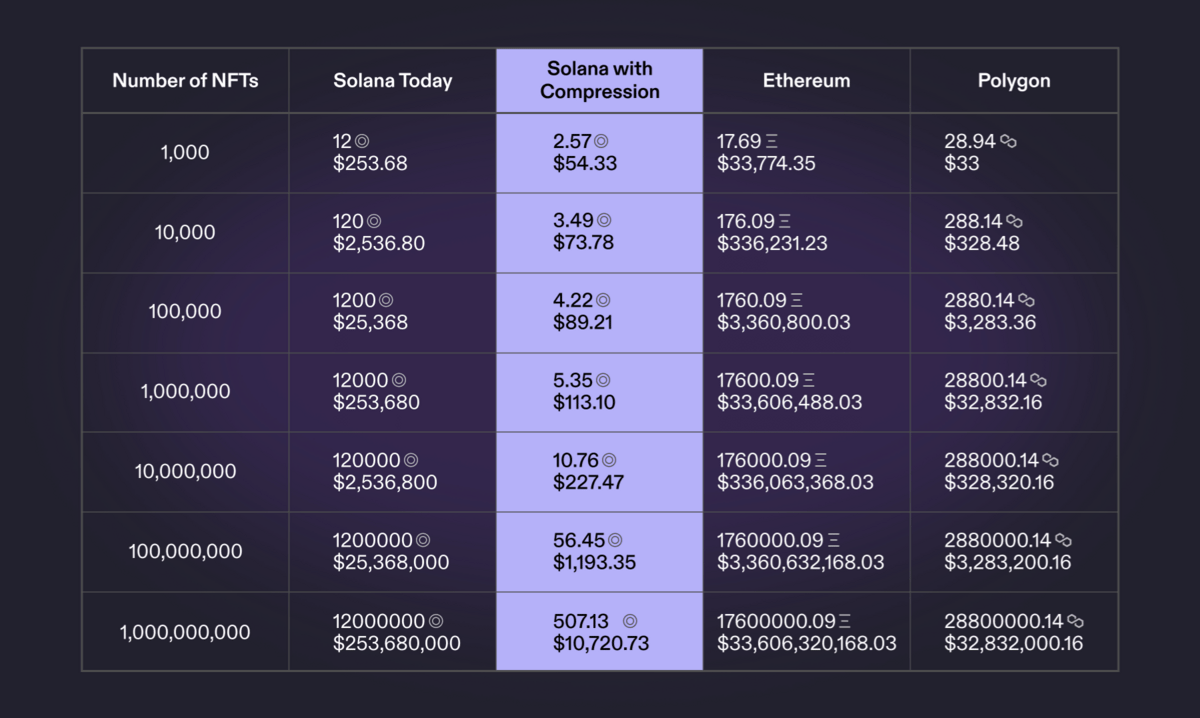
Task: Click the Solana symbol beside 10.76
Action: pos(608,460)
